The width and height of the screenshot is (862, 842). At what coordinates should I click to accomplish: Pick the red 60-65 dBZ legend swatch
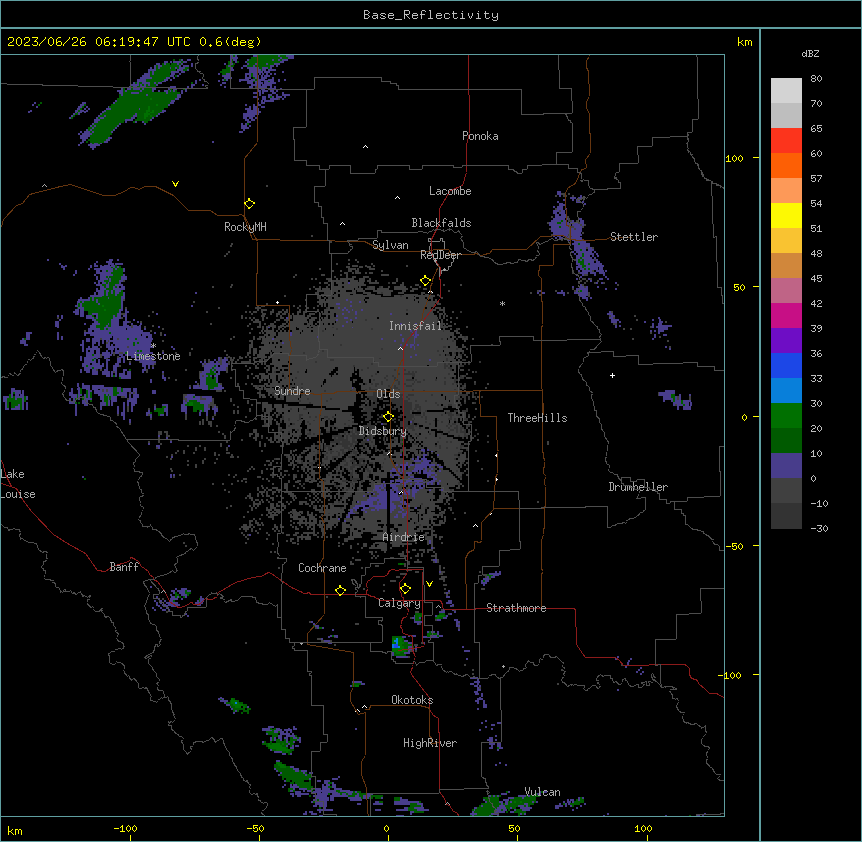(x=786, y=141)
